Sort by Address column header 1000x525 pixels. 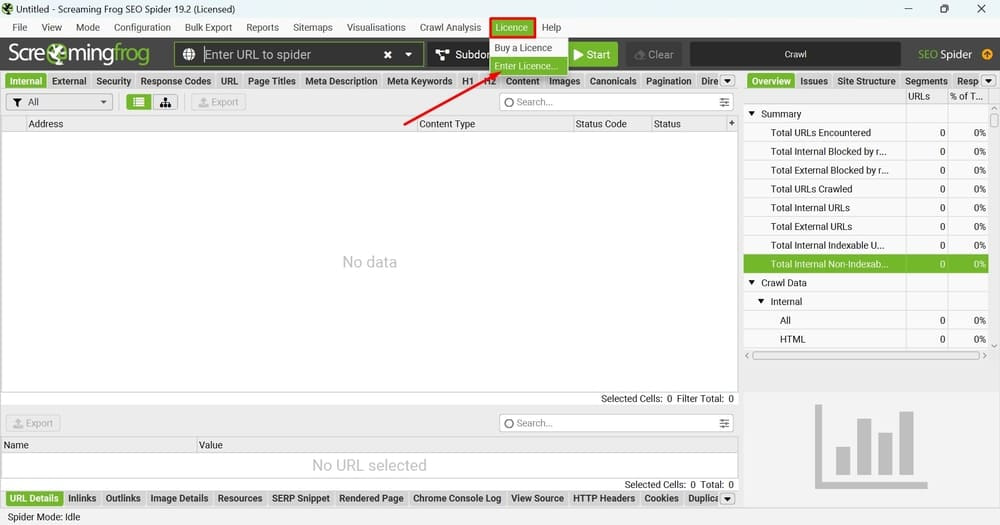click(x=221, y=124)
